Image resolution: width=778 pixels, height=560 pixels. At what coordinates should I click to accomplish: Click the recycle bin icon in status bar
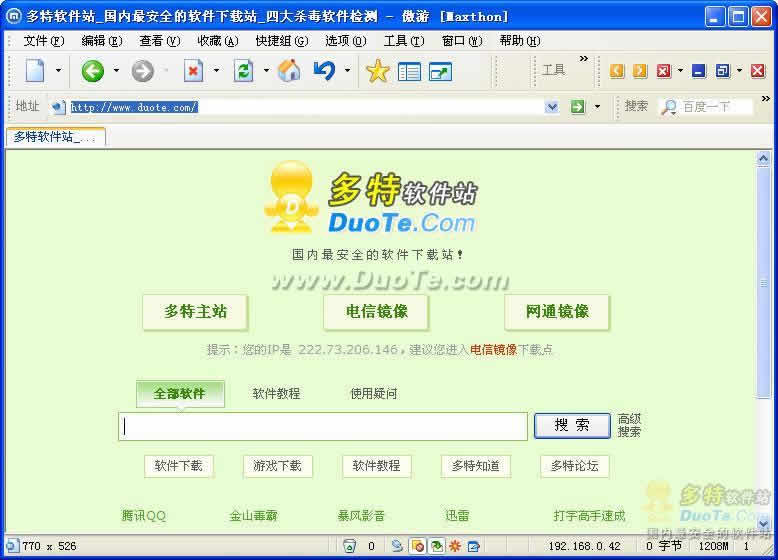tap(349, 546)
